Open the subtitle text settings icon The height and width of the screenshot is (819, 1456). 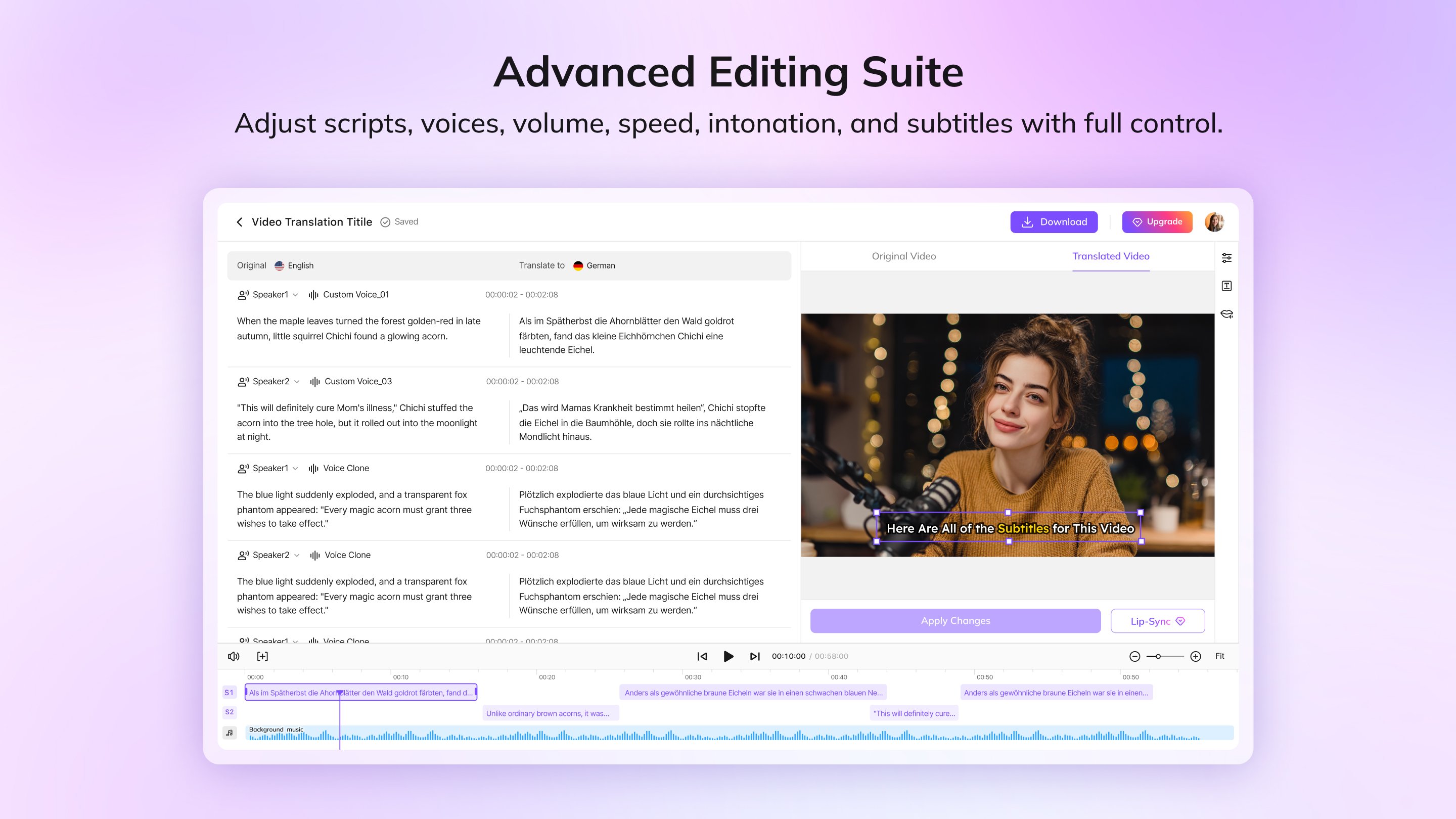pyautogui.click(x=1226, y=286)
